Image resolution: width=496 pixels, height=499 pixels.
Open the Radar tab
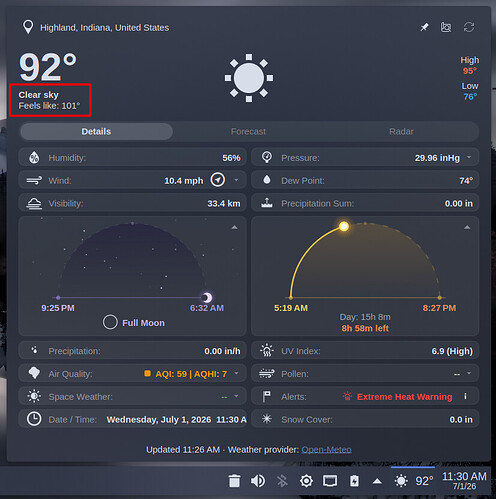pos(401,131)
